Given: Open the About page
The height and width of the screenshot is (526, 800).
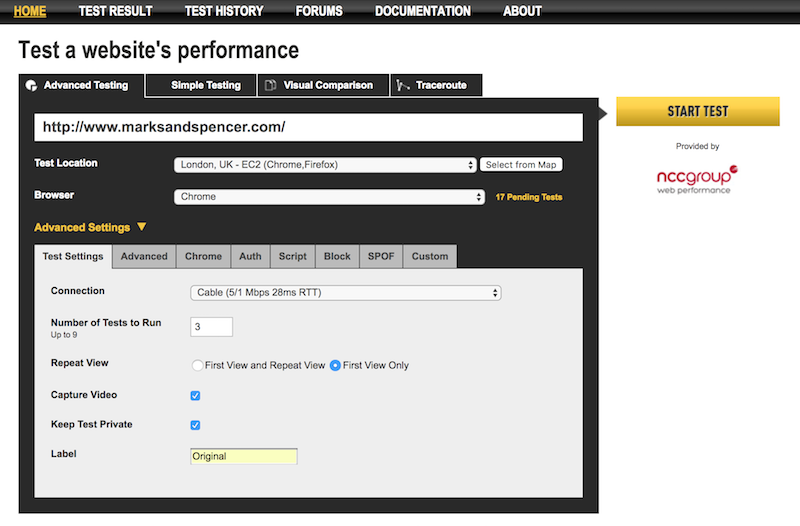Looking at the screenshot, I should pyautogui.click(x=522, y=11).
